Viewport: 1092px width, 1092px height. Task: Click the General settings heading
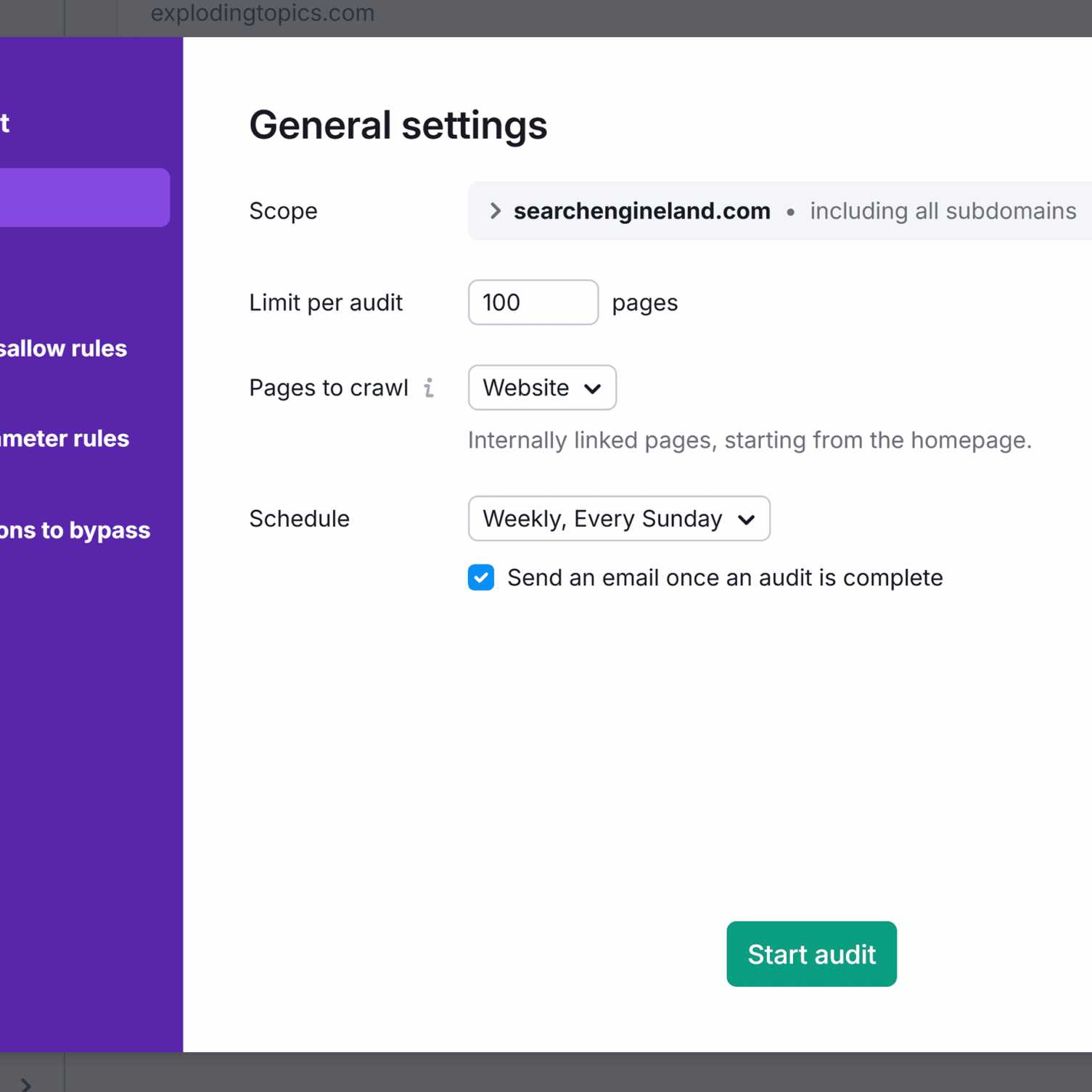click(398, 125)
